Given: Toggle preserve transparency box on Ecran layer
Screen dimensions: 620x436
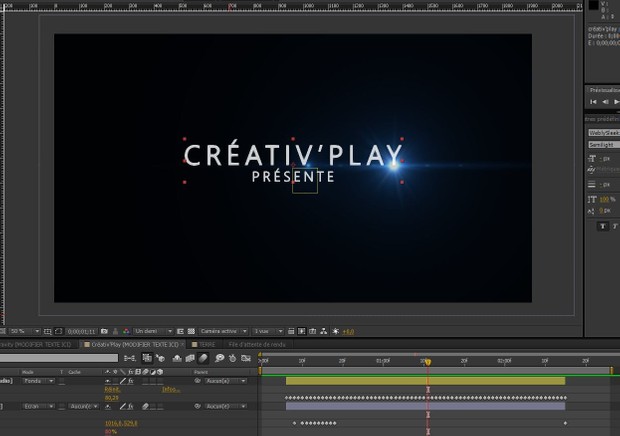Looking at the screenshot, I should [62, 406].
